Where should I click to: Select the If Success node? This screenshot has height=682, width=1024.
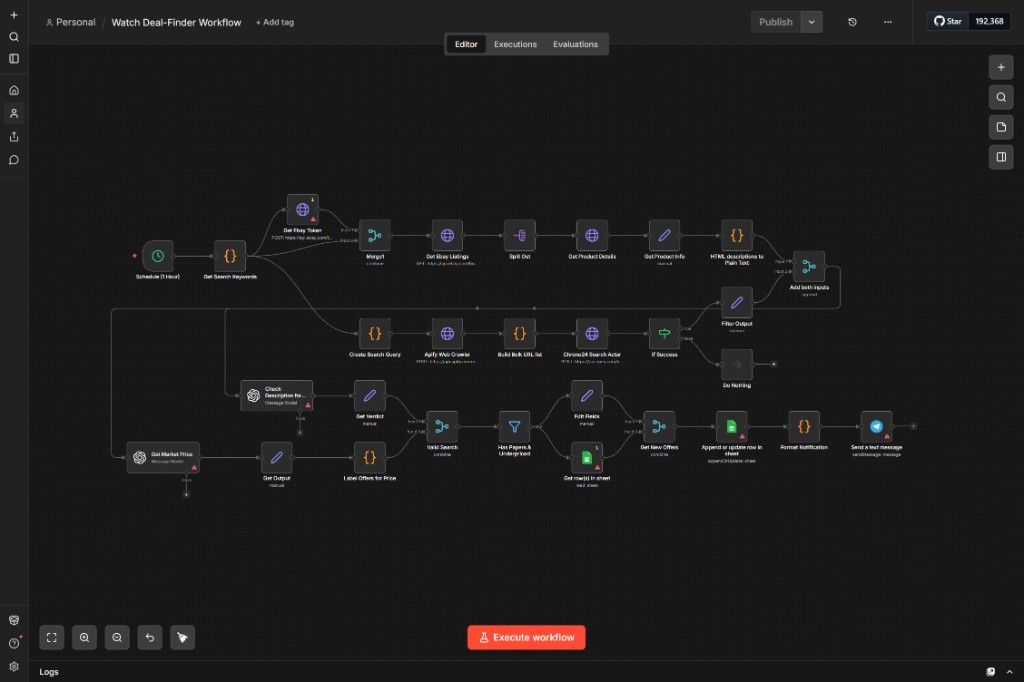pyautogui.click(x=664, y=333)
